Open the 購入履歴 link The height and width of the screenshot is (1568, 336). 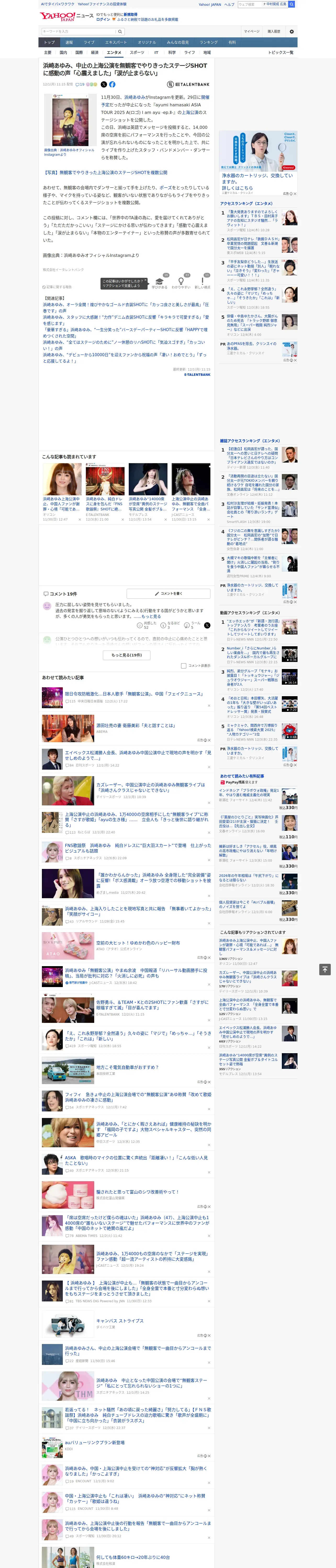pyautogui.click(x=274, y=32)
